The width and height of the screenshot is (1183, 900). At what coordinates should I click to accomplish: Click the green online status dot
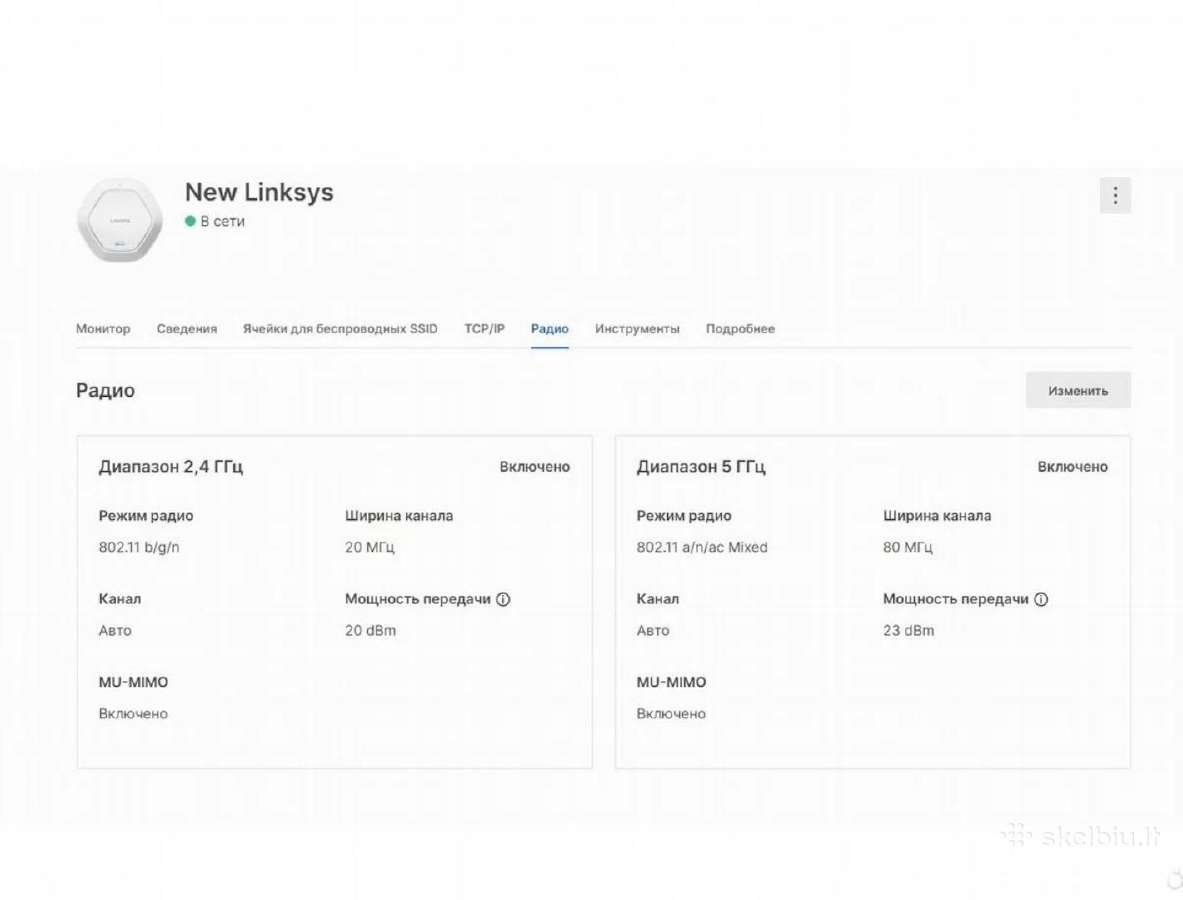[190, 221]
